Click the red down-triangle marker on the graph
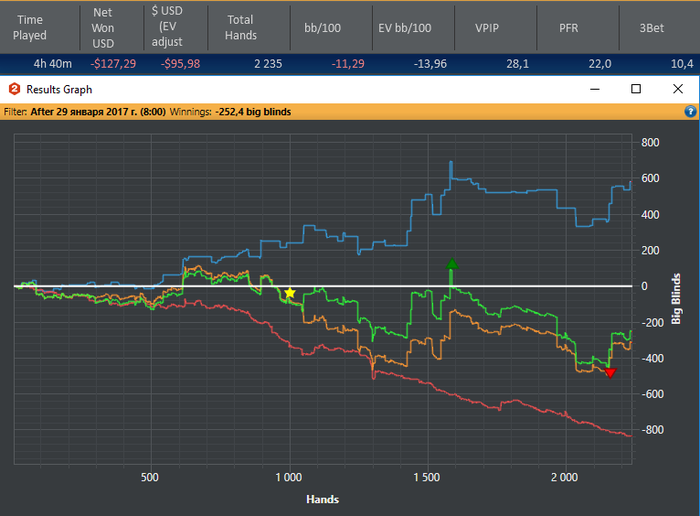The image size is (700, 516). tap(610, 372)
